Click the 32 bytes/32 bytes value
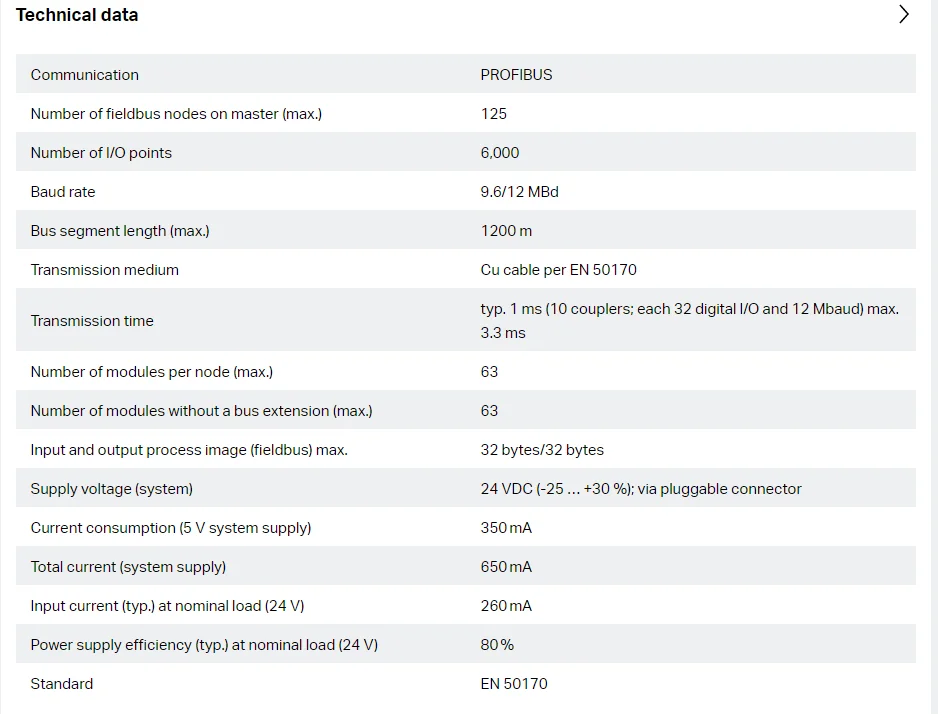 point(542,450)
